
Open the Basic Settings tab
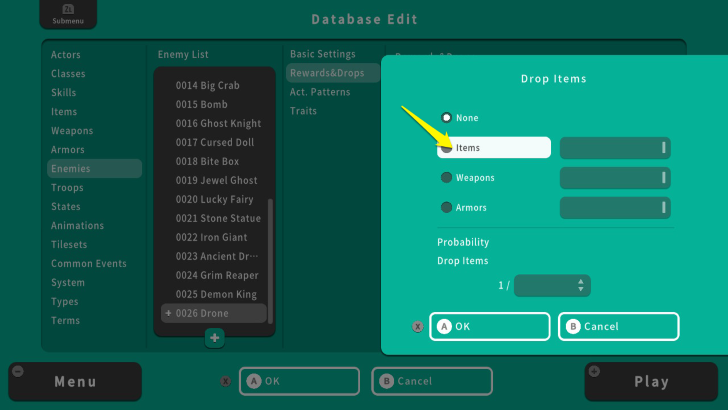[x=323, y=54]
